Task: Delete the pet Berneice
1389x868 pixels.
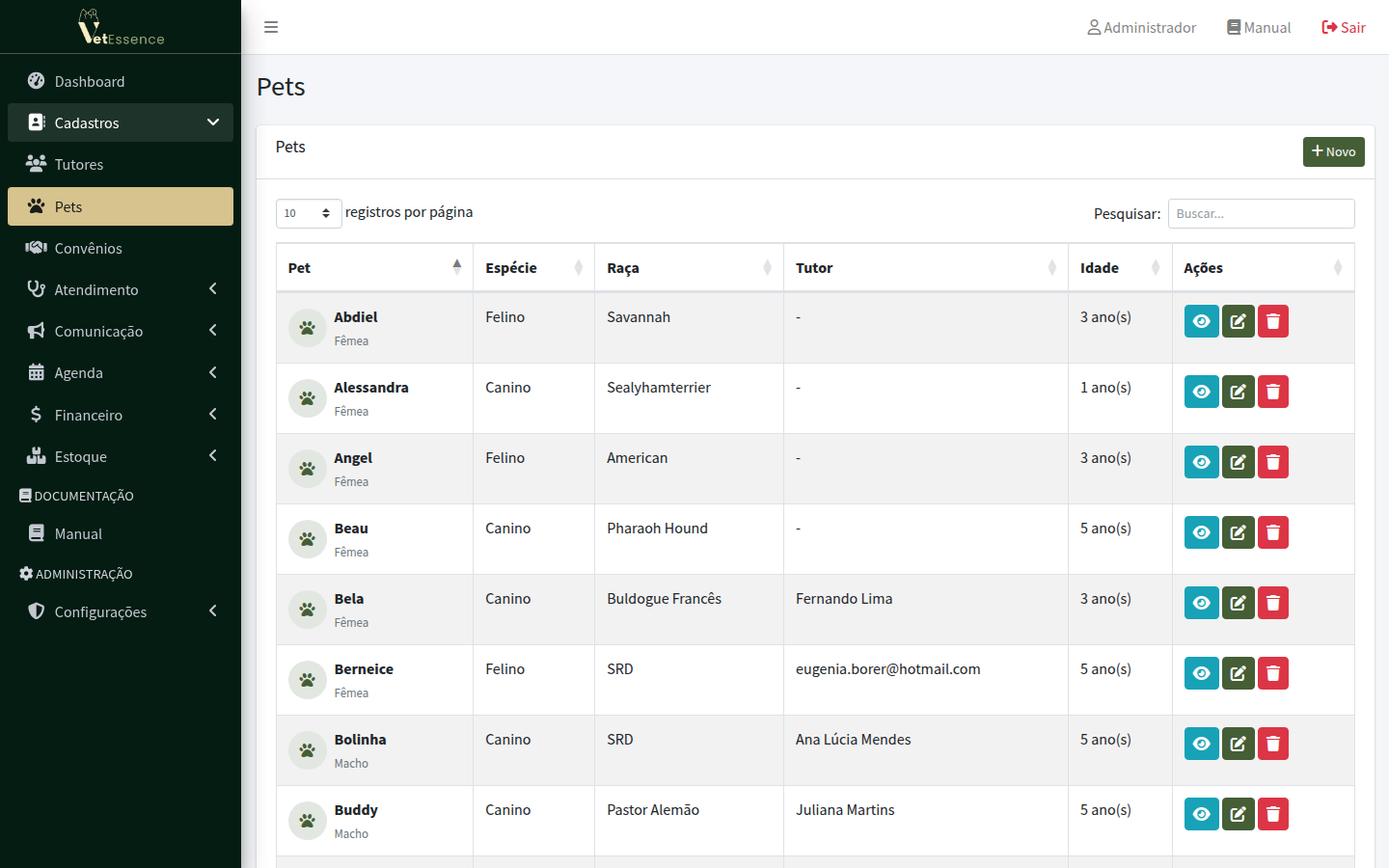Action: 1273,673
